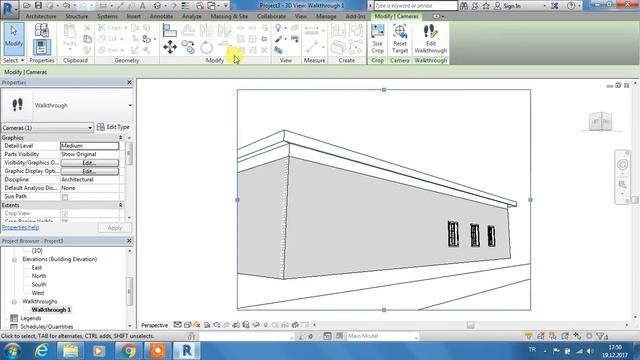Open Windows Explorer folder on taskbar

click(x=70, y=351)
